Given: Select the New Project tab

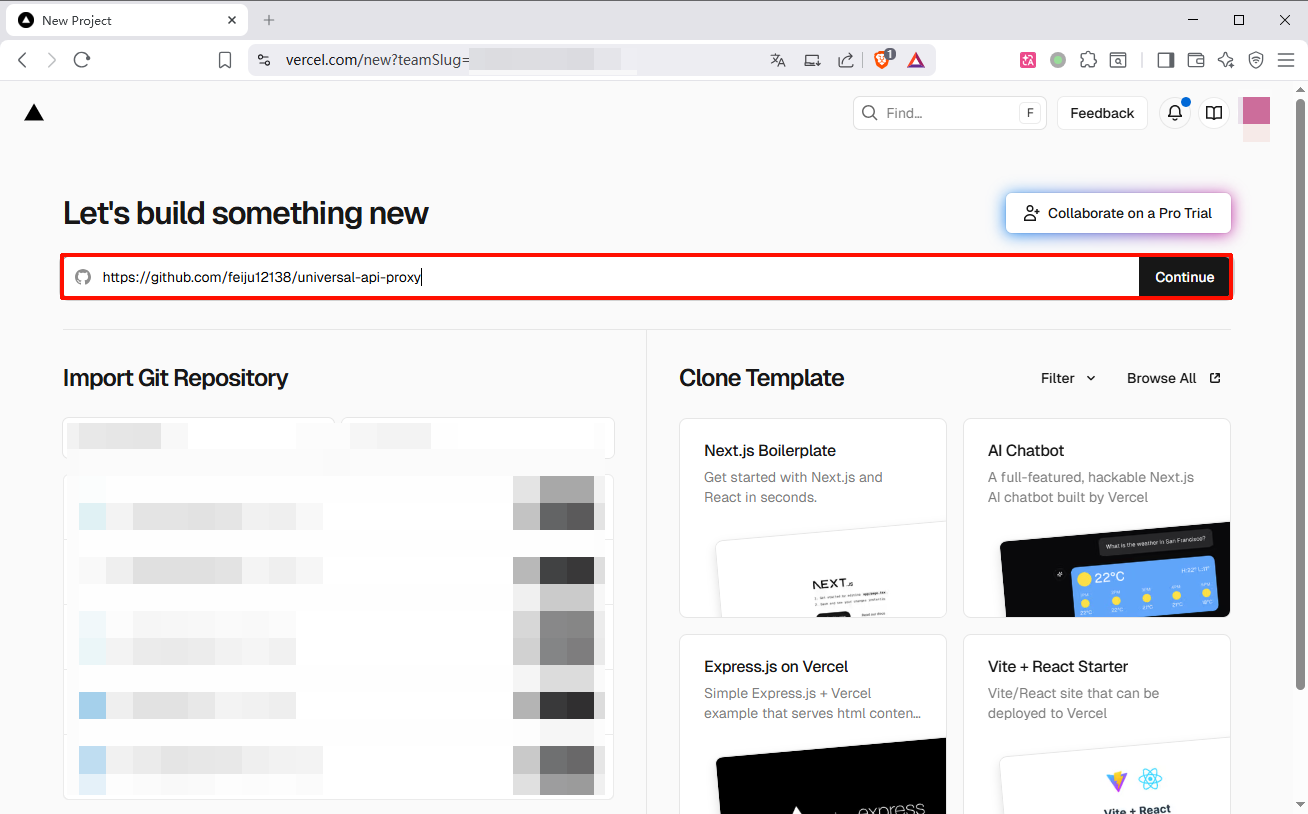Looking at the screenshot, I should 120,20.
